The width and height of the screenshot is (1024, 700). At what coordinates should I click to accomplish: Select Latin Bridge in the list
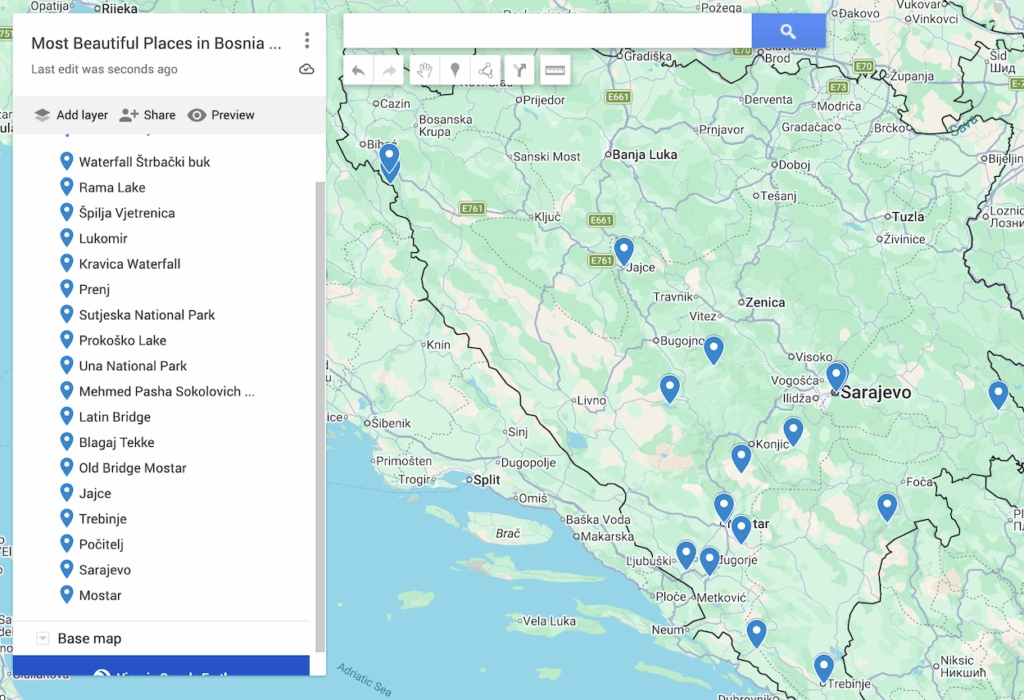[x=115, y=417]
